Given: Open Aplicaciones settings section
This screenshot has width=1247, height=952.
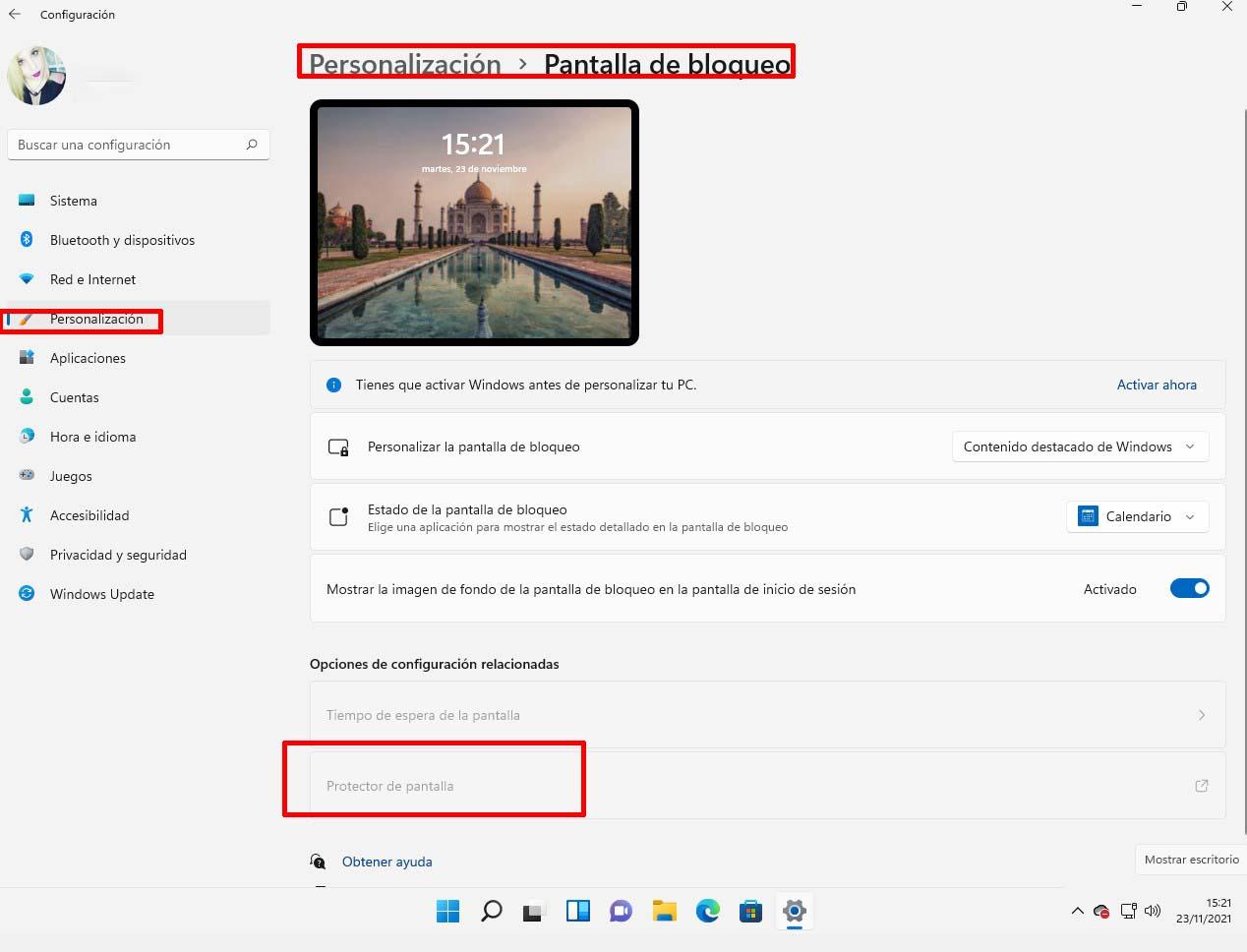Looking at the screenshot, I should click(88, 358).
